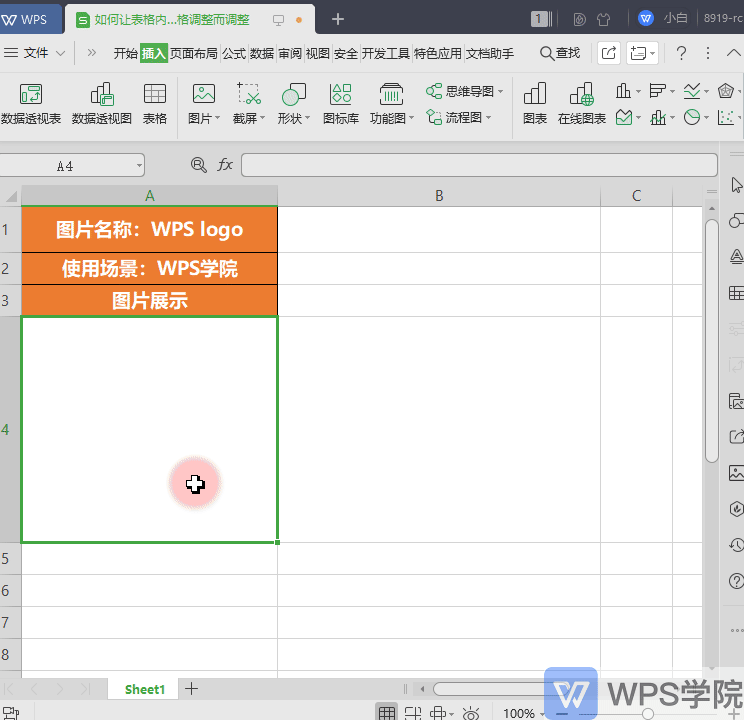
Task: Insert a mind map (思维导图)
Action: 465,91
